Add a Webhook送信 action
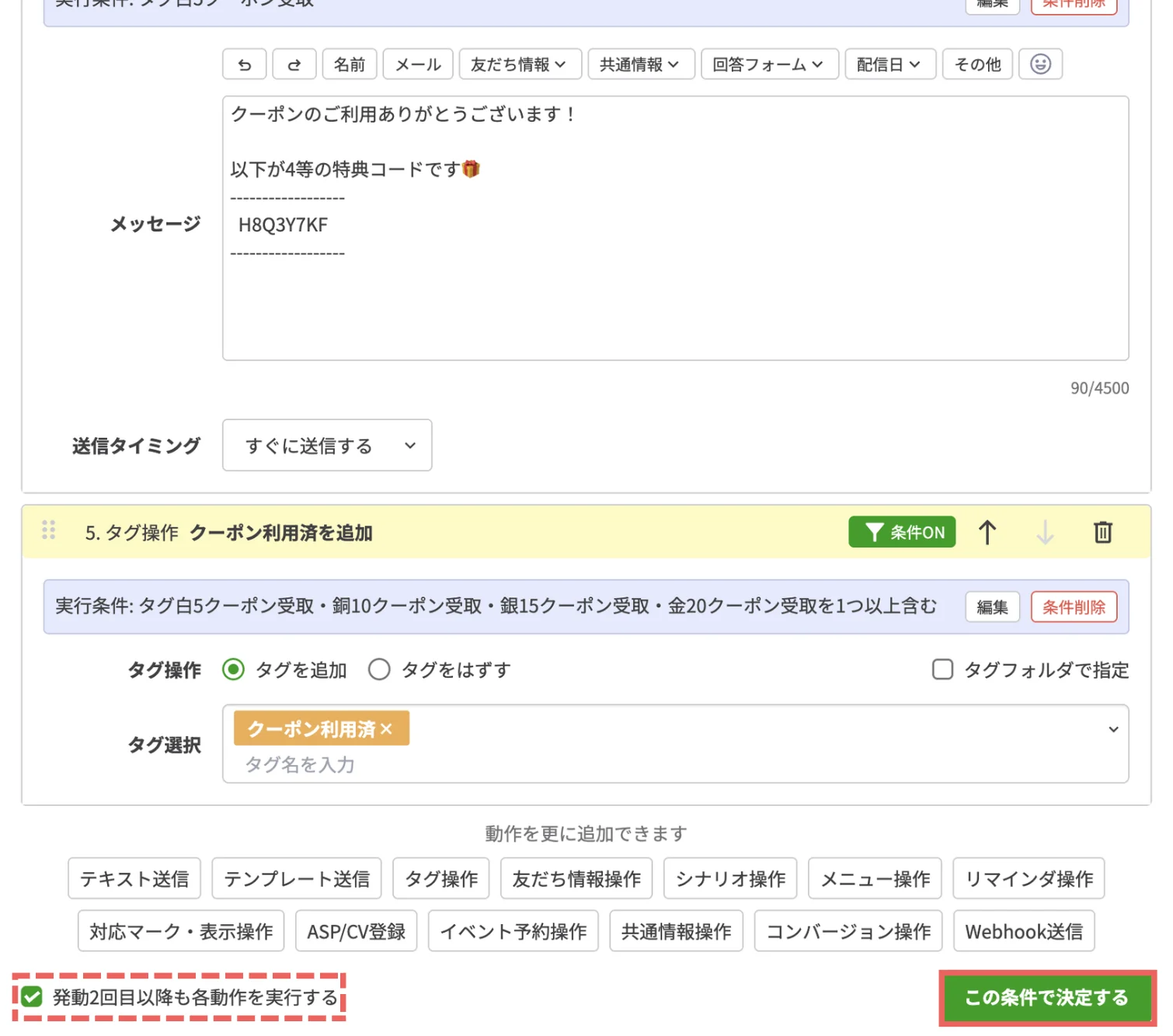Viewport: 1173px width, 1036px height. (1024, 931)
